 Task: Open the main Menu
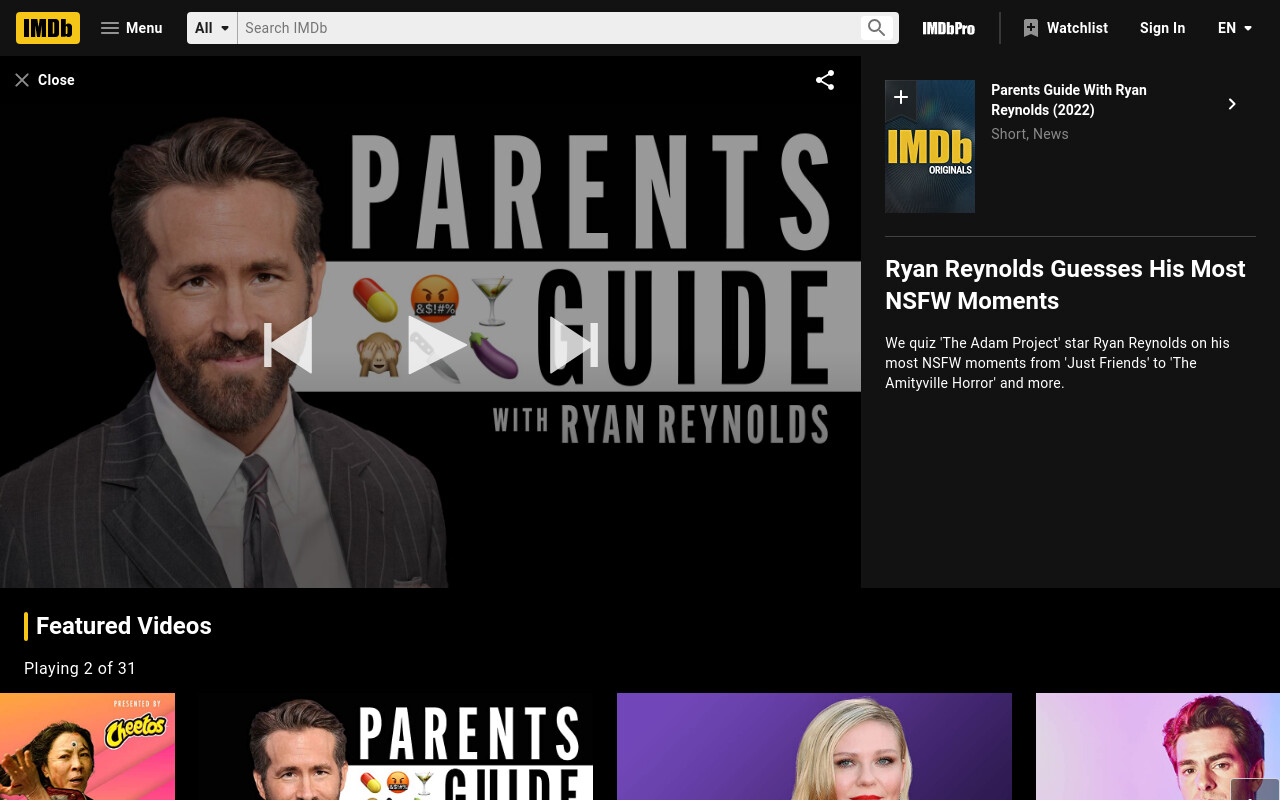click(131, 28)
